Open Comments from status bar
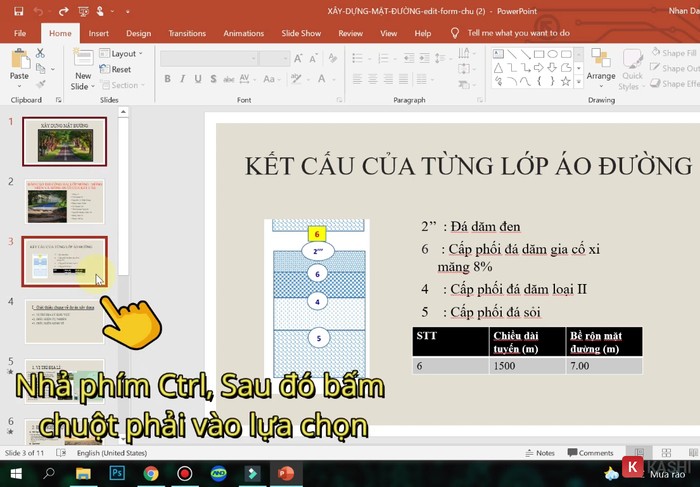 tap(590, 453)
